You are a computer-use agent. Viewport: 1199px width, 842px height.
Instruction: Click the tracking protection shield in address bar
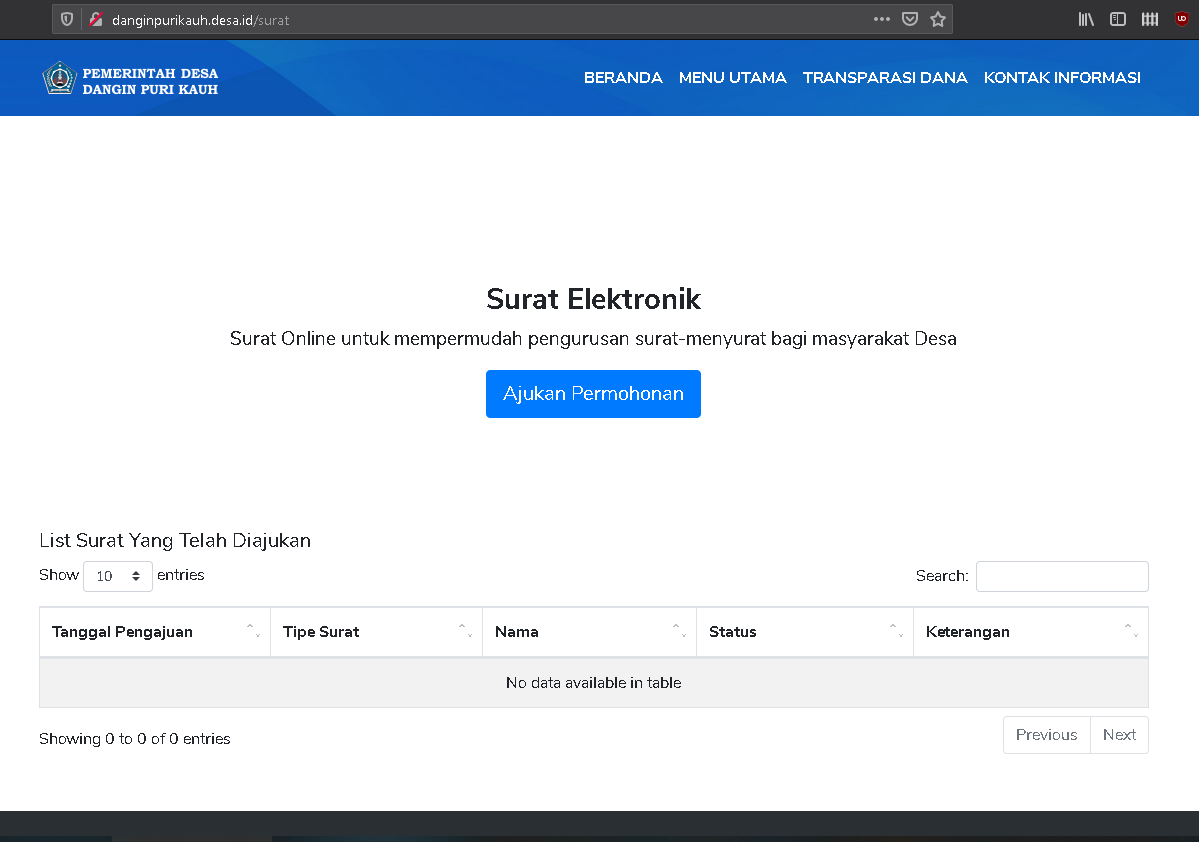[x=66, y=18]
